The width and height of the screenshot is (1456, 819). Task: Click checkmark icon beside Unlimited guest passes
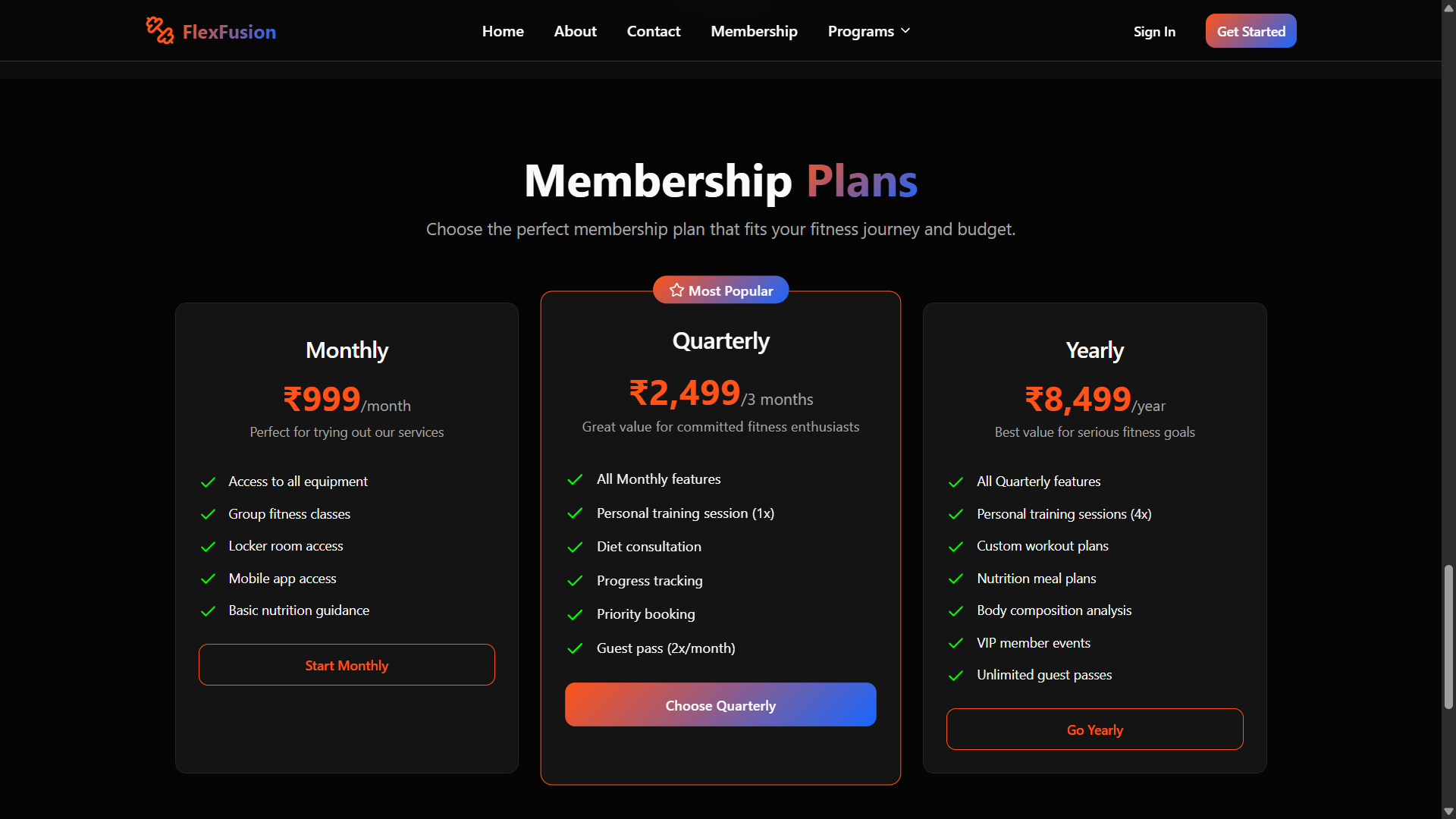click(956, 676)
